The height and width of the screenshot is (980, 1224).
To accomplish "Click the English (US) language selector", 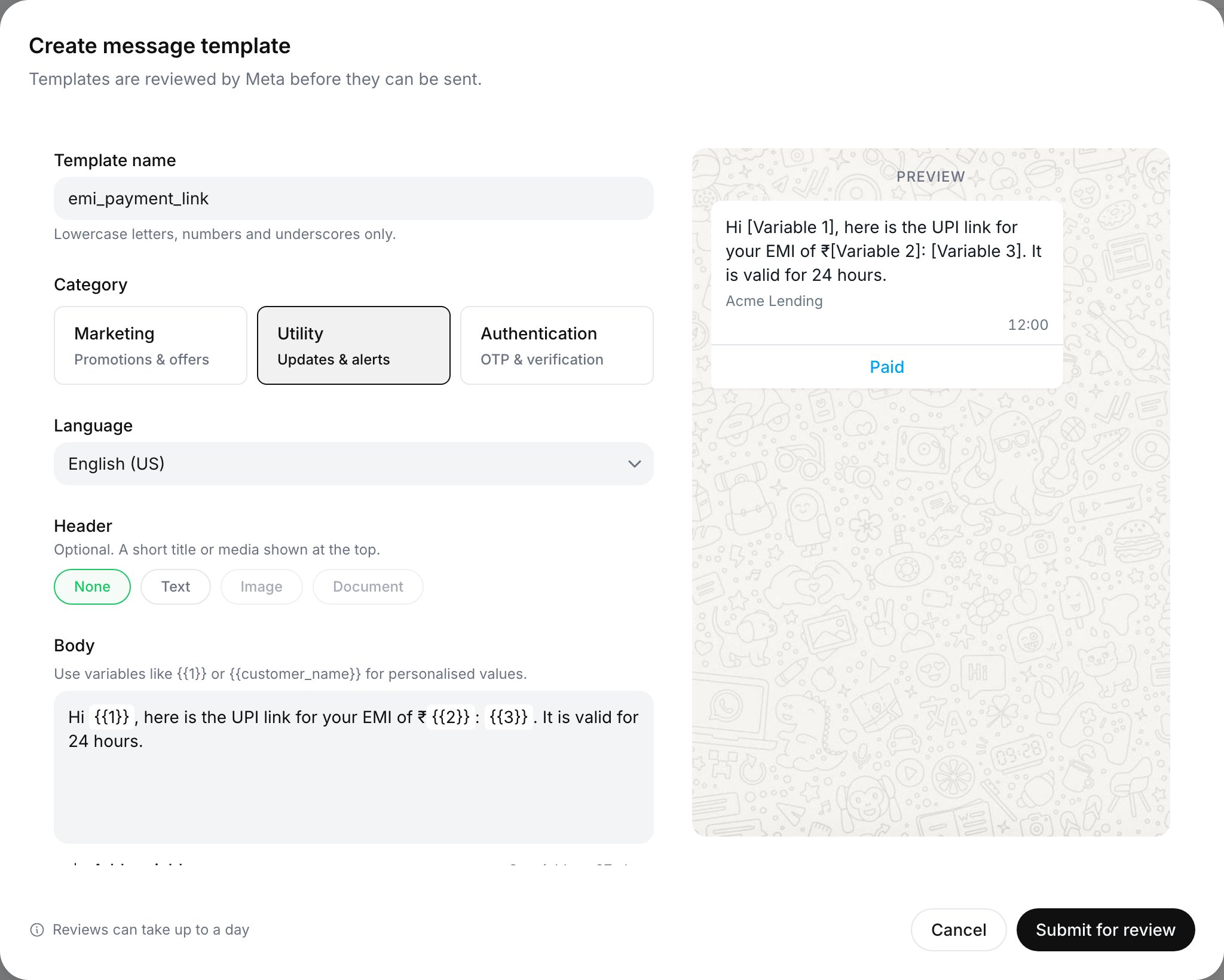I will 354,464.
